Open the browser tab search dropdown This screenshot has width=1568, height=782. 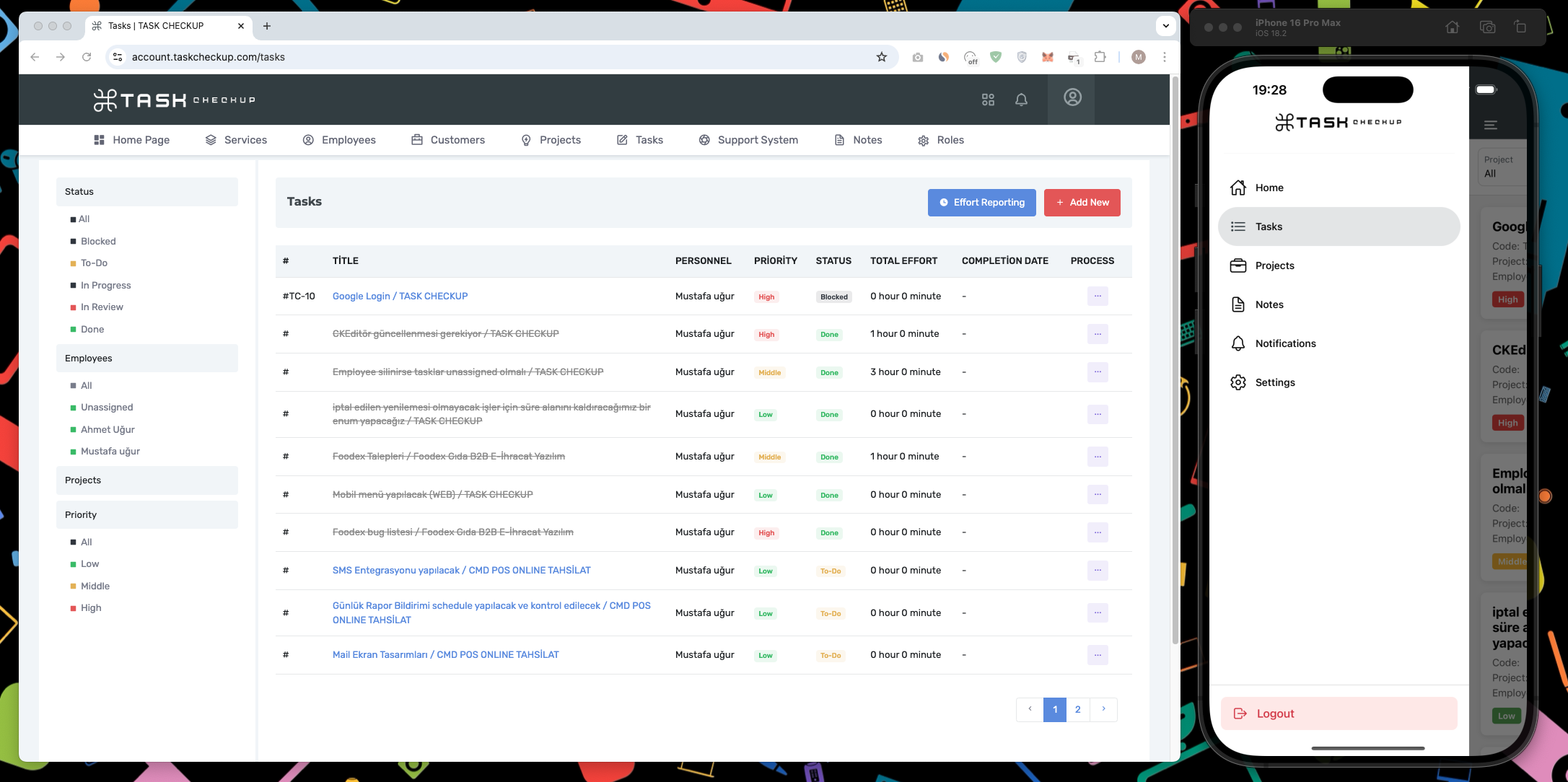(1165, 26)
